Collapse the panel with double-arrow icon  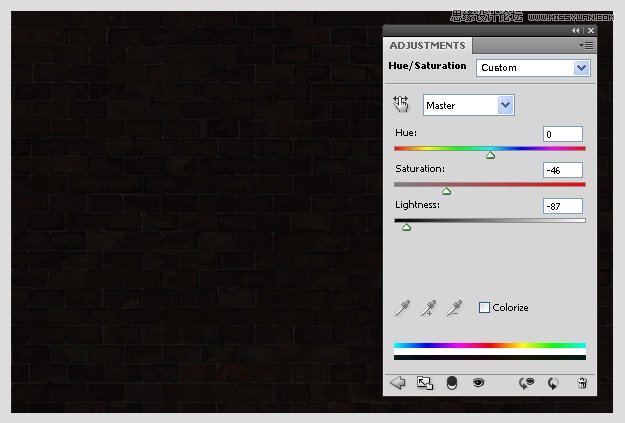pos(575,30)
